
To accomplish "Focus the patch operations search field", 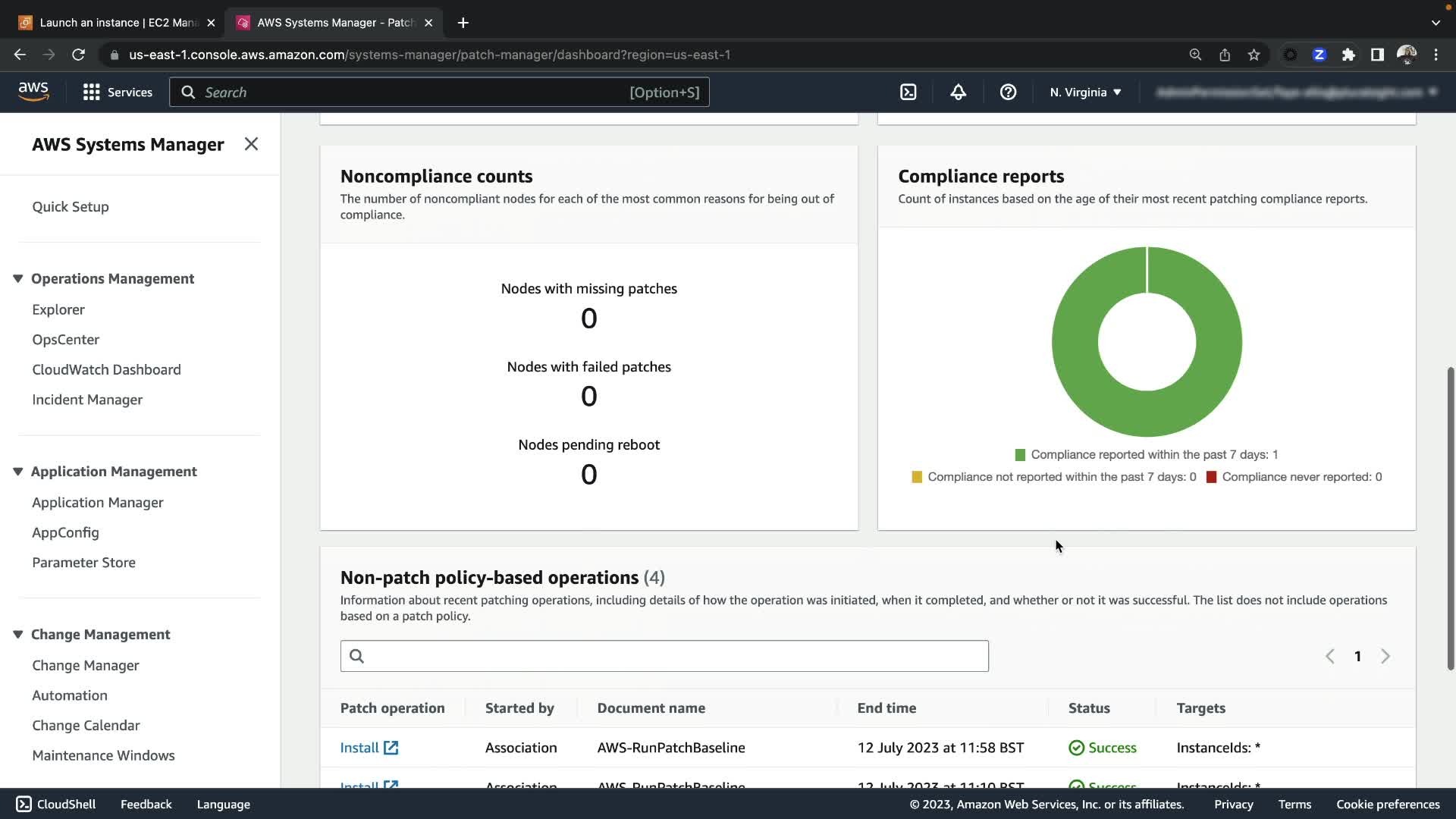I will pyautogui.click(x=664, y=656).
